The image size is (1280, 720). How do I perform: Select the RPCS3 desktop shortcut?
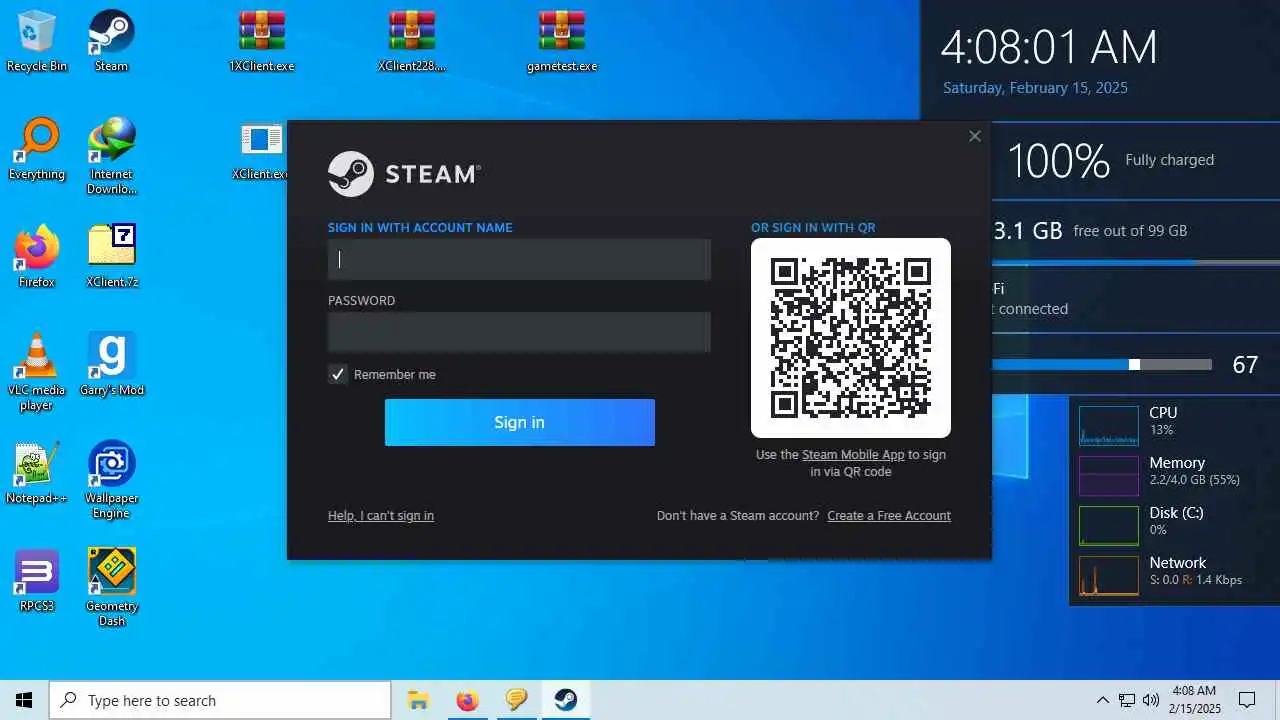click(x=37, y=581)
